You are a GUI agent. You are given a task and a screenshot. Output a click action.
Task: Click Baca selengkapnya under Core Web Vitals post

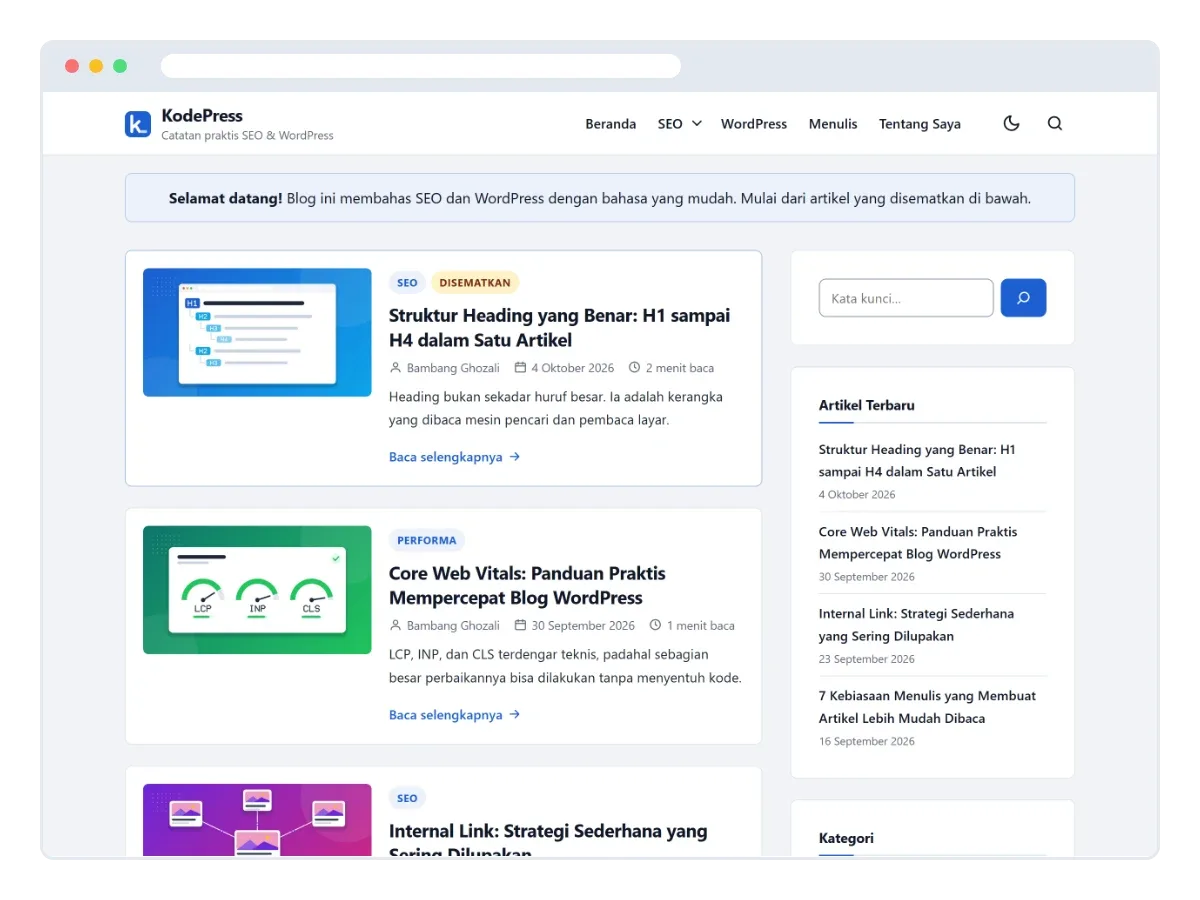tap(455, 715)
